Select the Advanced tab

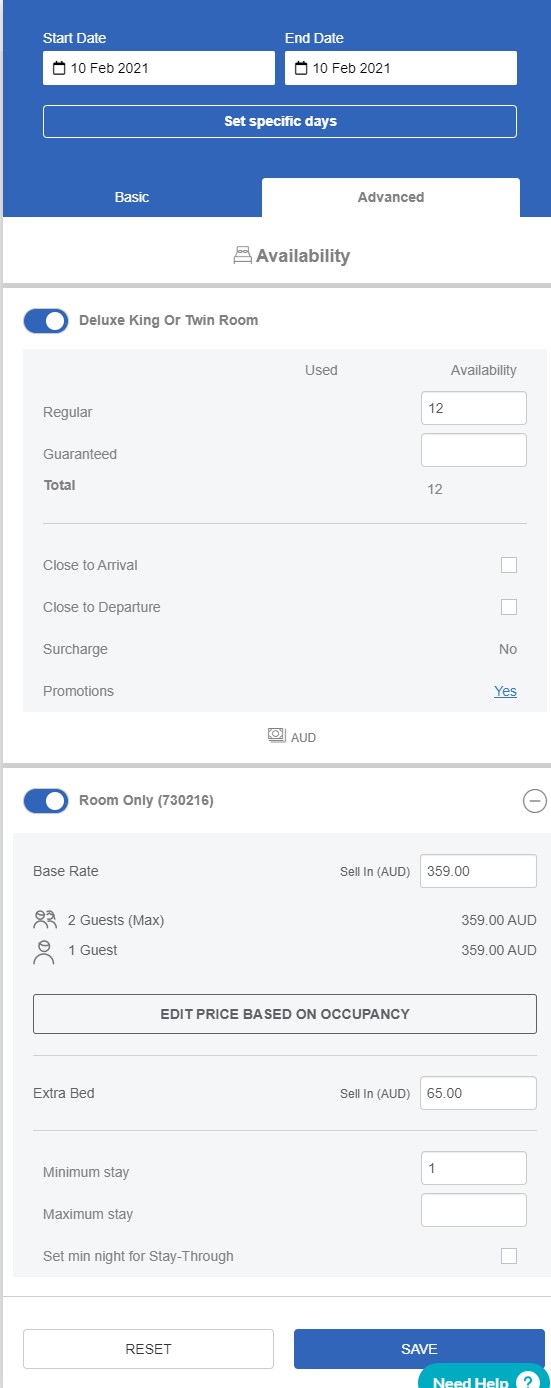[391, 197]
